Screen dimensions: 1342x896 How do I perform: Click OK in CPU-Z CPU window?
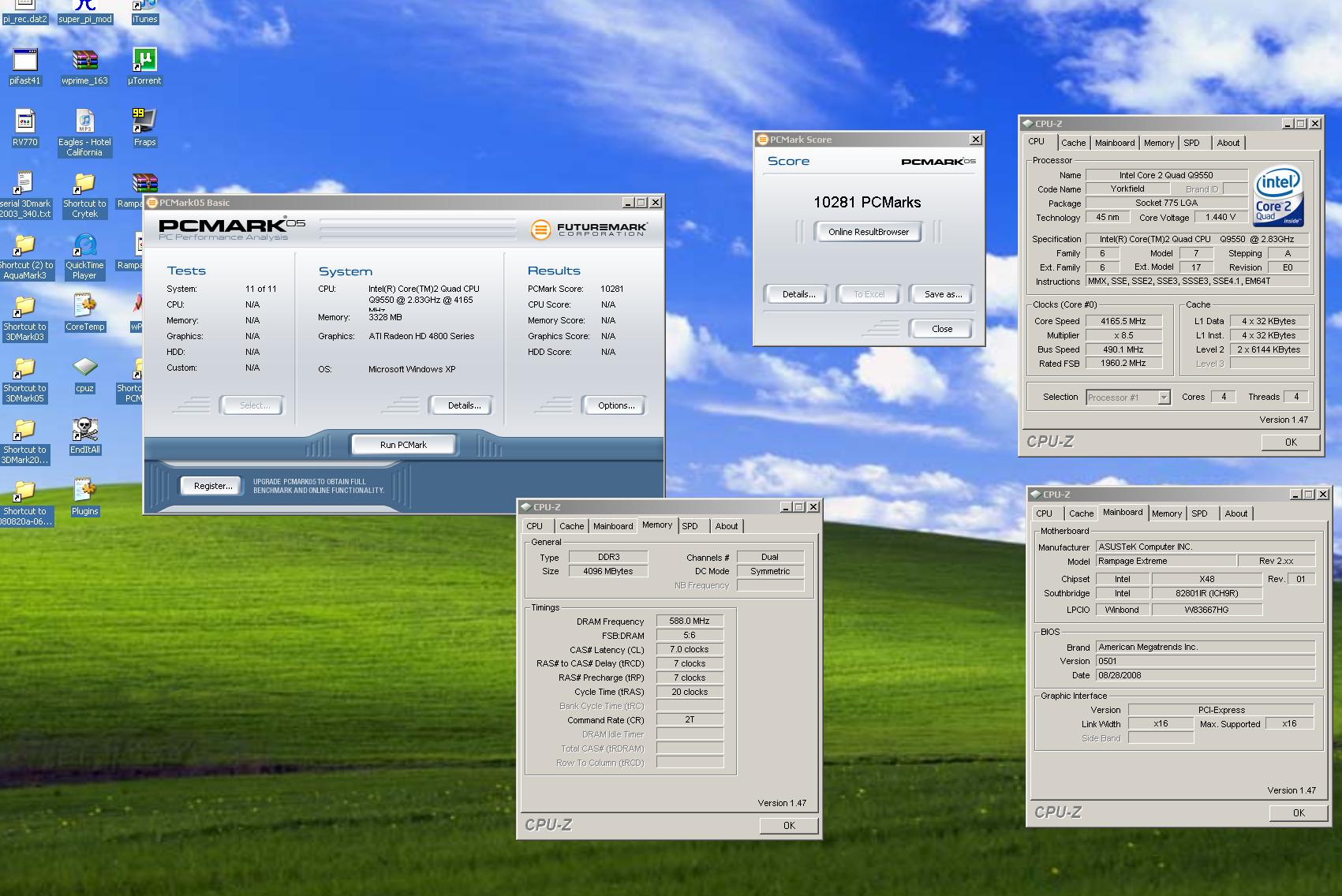coord(1291,442)
